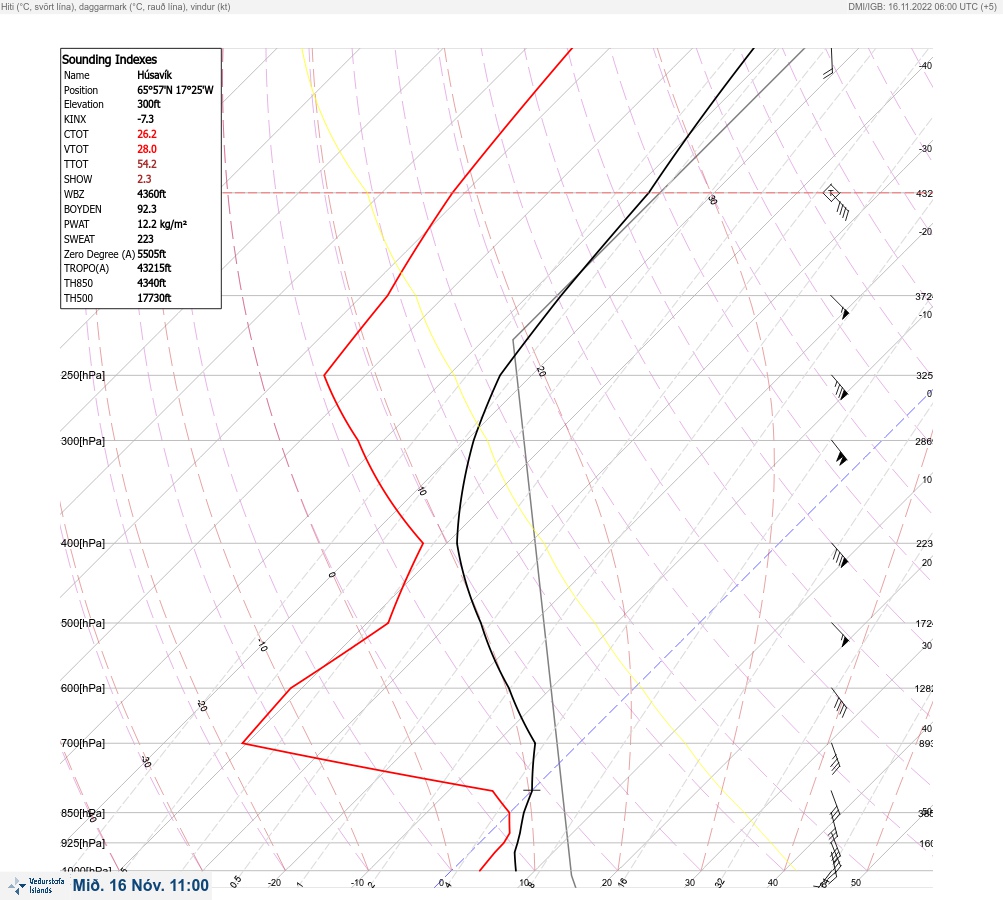
Task: Click the Position value 65°57'N 17°25'W
Action: [175, 90]
